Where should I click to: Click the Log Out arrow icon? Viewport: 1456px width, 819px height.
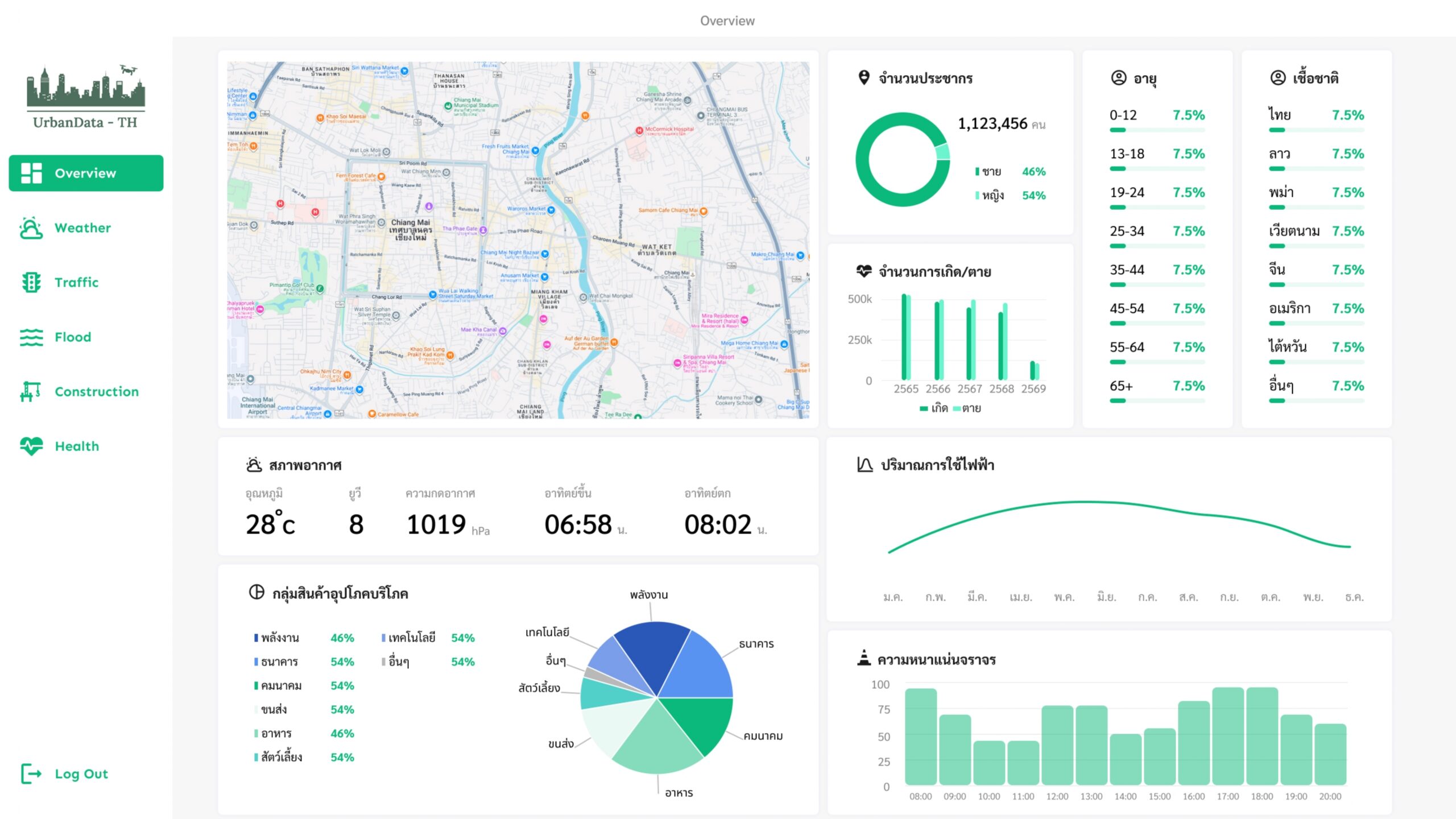click(31, 773)
